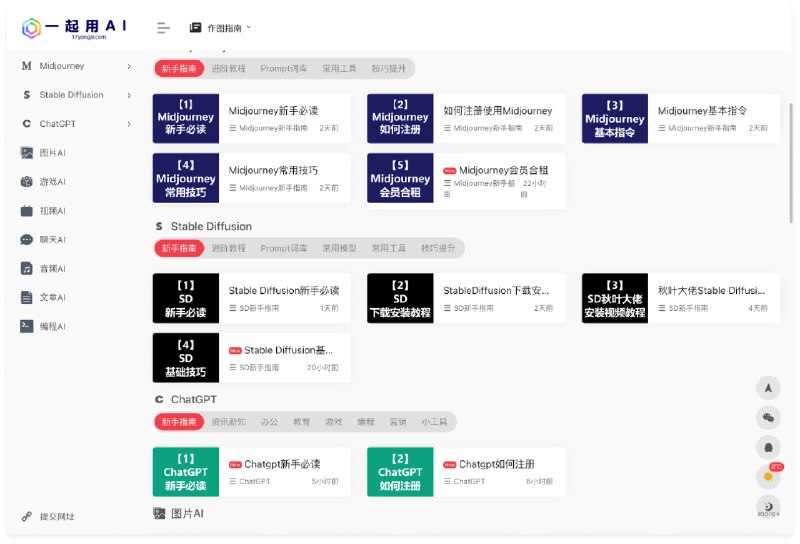Image resolution: width=800 pixels, height=544 pixels.
Task: Expand the ChatGPT sidebar chevron
Action: 129,124
